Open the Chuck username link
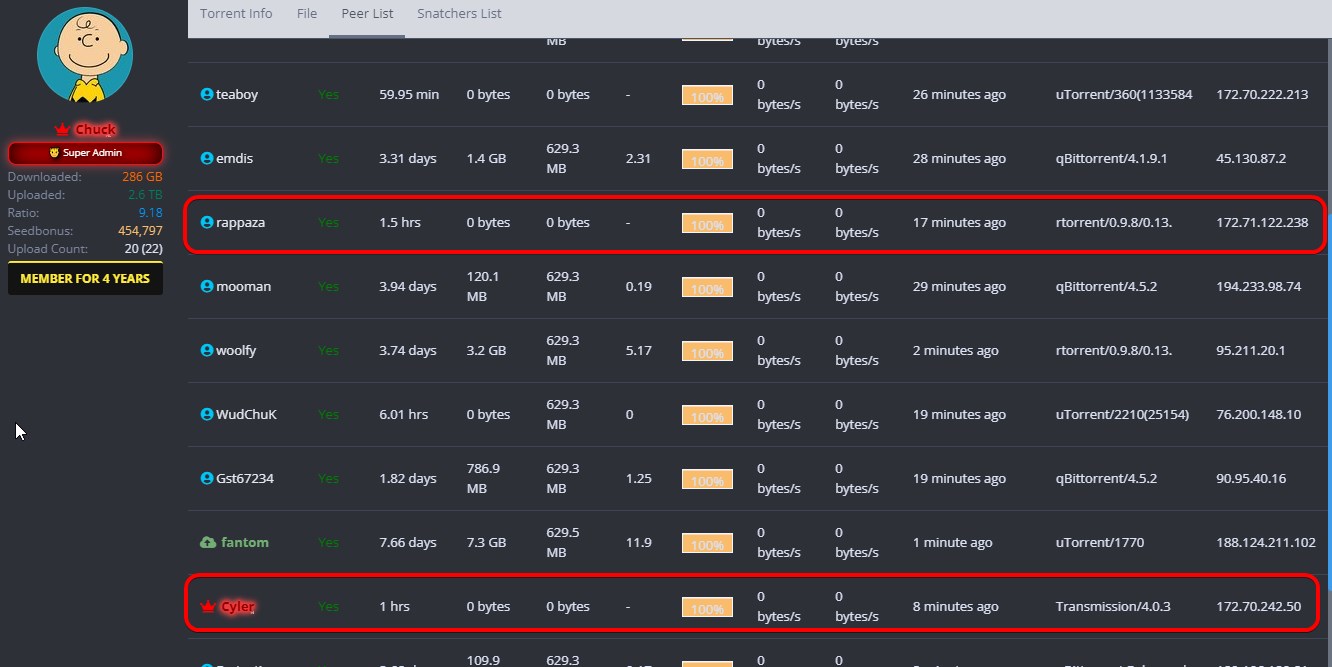Screen dimensions: 1332x667 96,129
